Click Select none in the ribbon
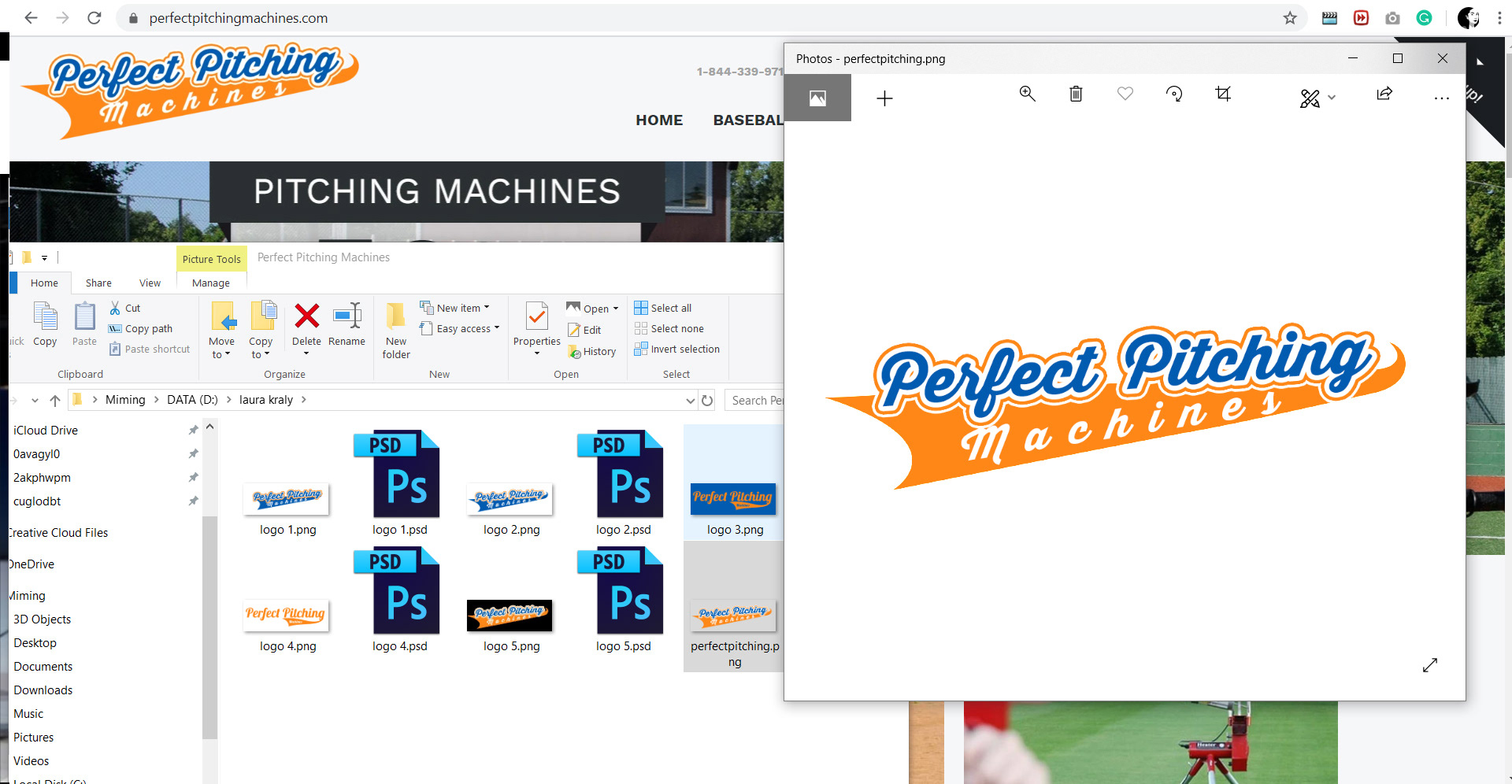Image resolution: width=1512 pixels, height=784 pixels. pyautogui.click(x=669, y=328)
